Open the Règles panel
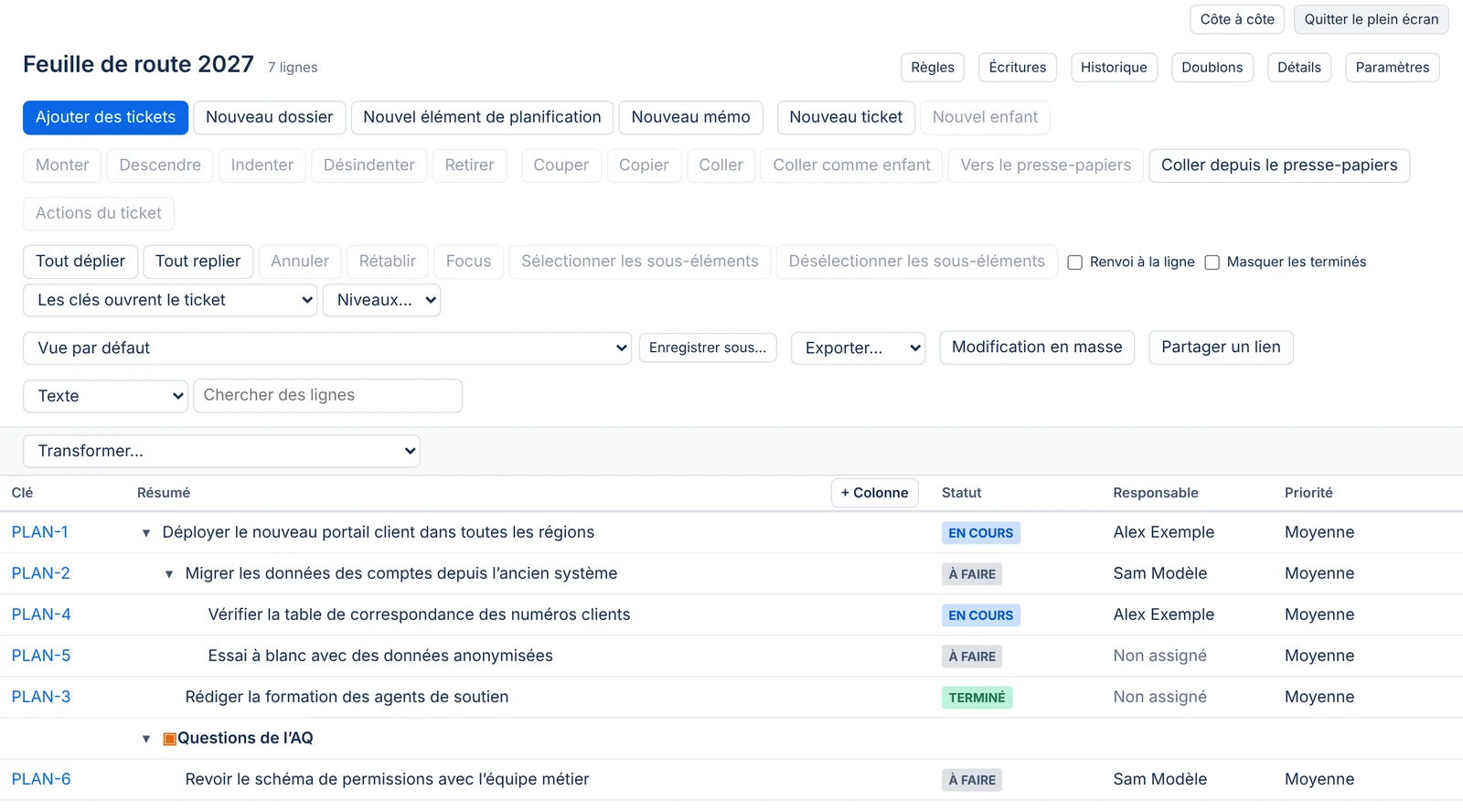The height and width of the screenshot is (812, 1463). click(x=933, y=68)
